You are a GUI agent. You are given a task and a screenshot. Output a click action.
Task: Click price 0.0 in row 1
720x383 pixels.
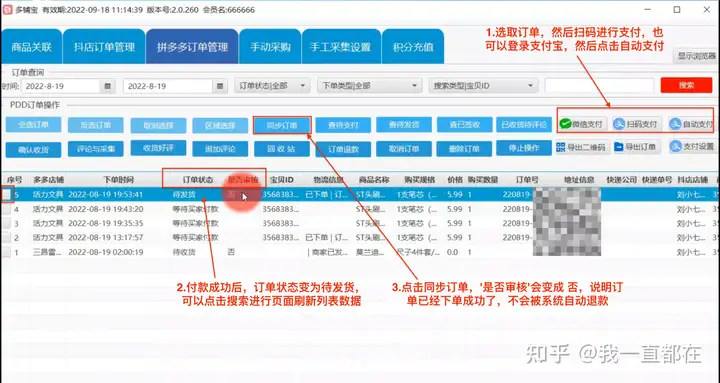tap(452, 252)
